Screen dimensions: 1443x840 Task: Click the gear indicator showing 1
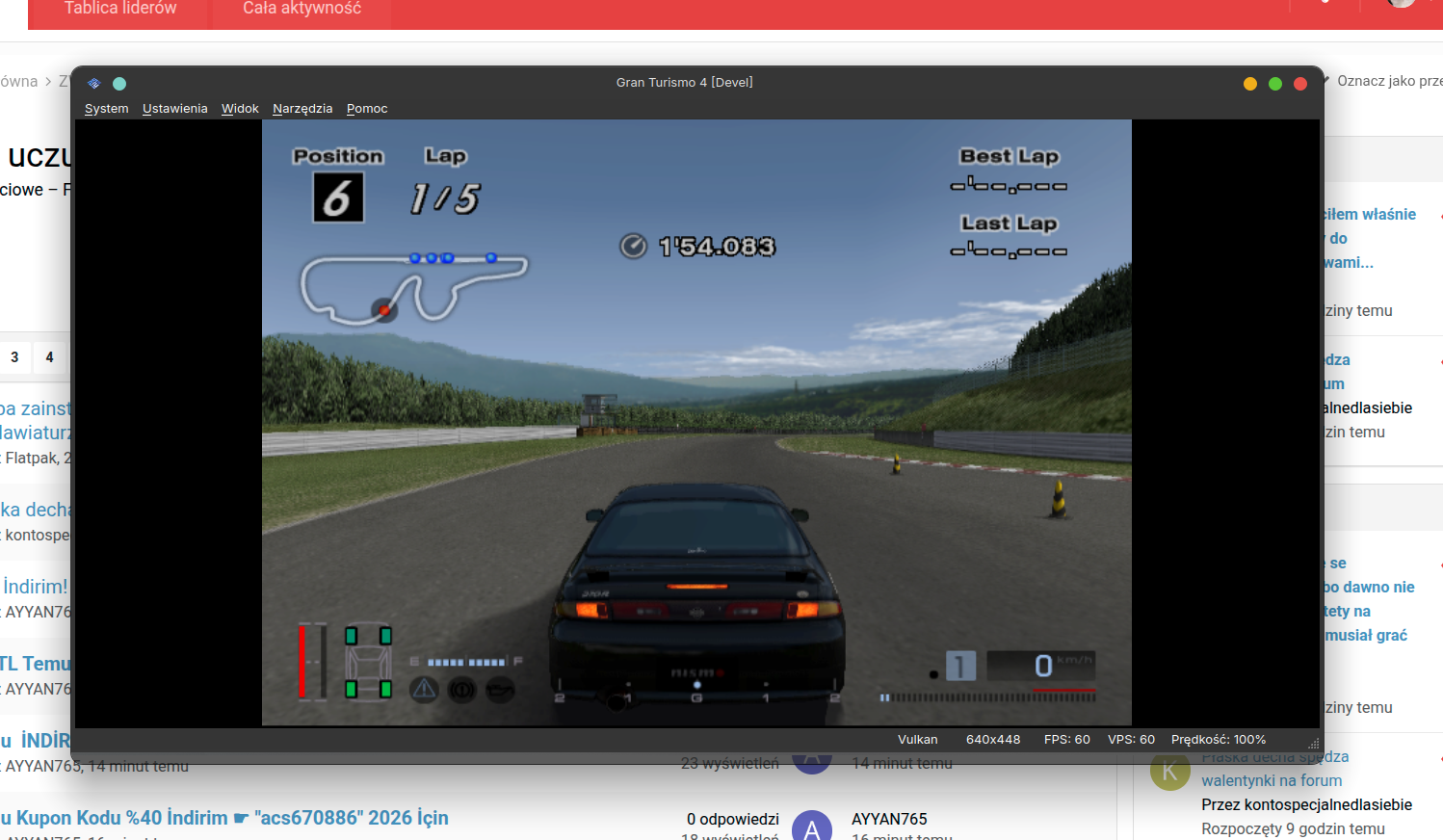960,667
